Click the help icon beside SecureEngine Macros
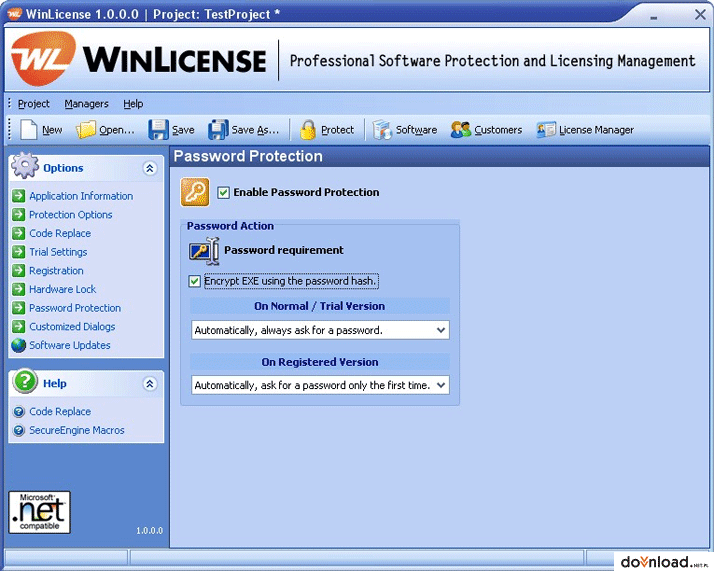Viewport: 714px width, 571px height. pyautogui.click(x=19, y=430)
